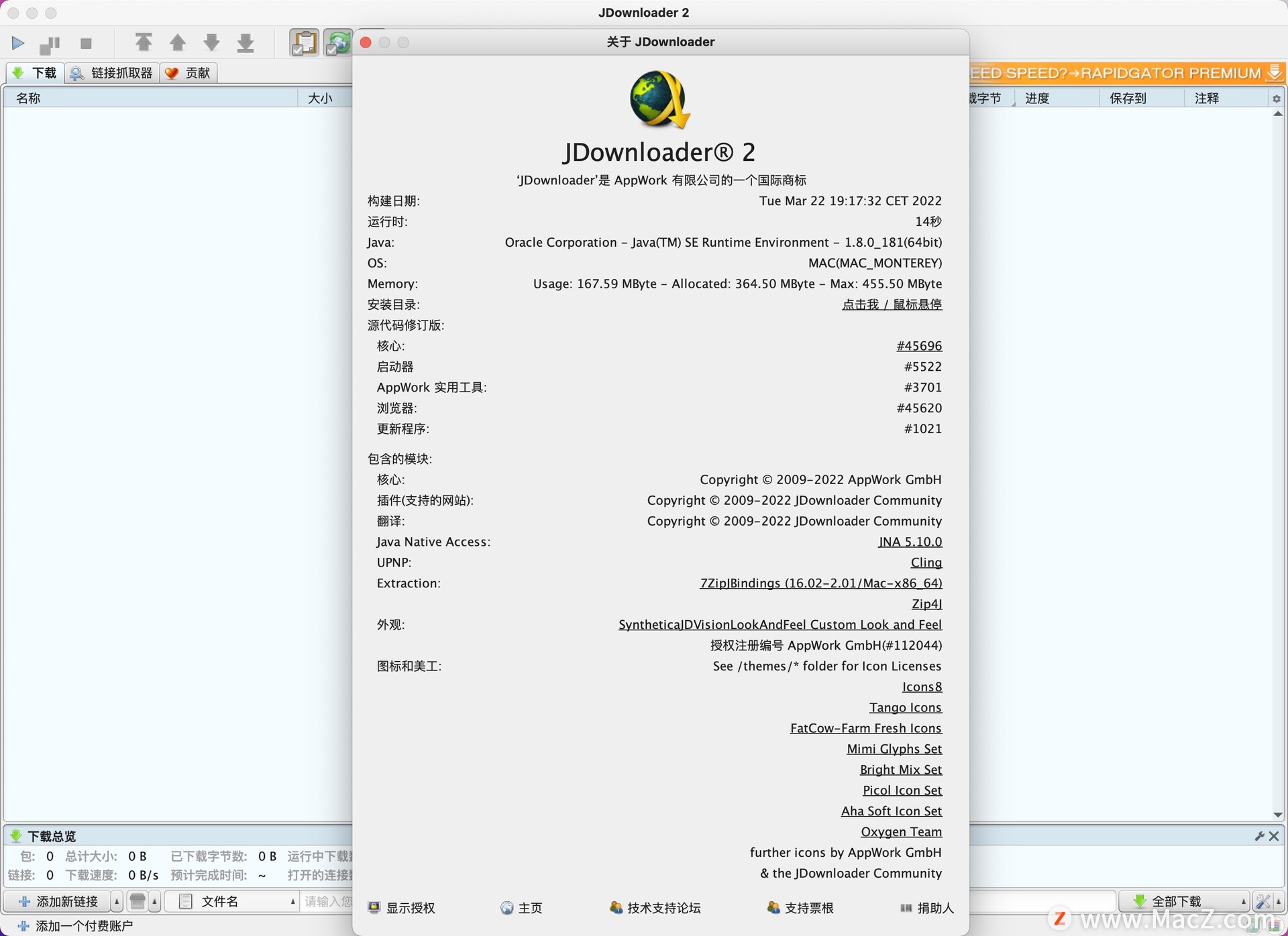The height and width of the screenshot is (936, 1288).
Task: Close the About JDownloader dialog
Action: tap(366, 42)
